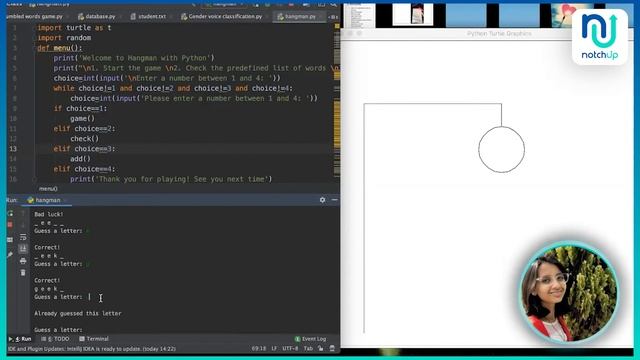Click 'Bad luck!' in the console output
Viewport: 640px width, 360px height.
coord(49,214)
